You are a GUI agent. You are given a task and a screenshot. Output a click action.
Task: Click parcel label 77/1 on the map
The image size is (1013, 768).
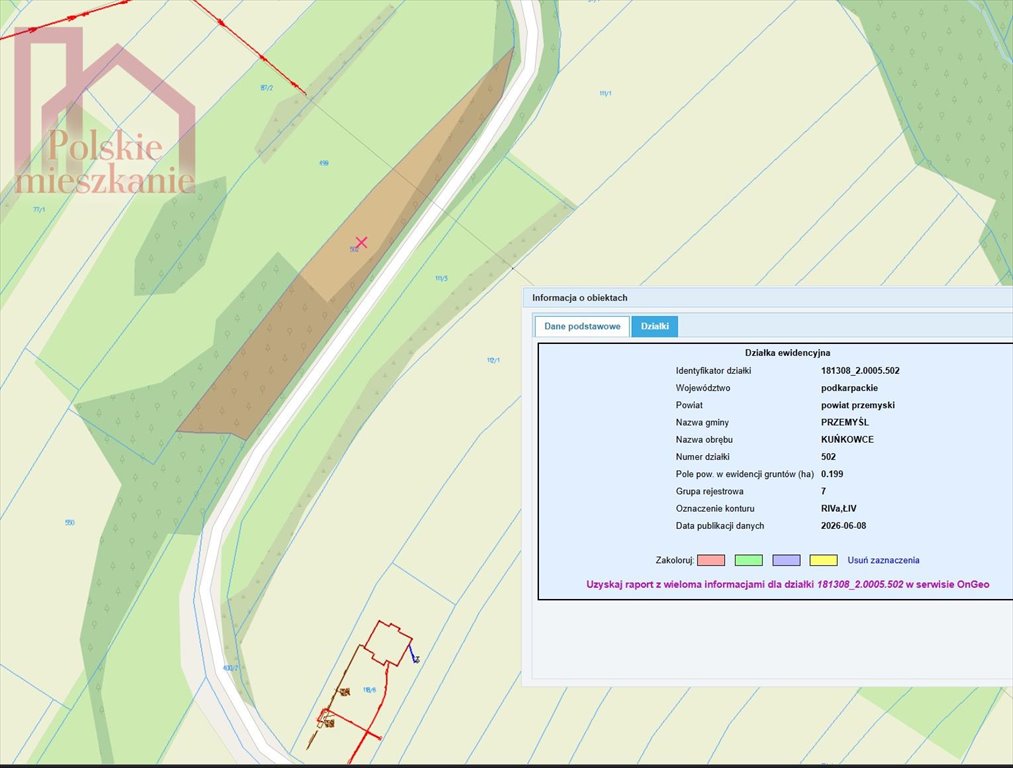coord(39,210)
